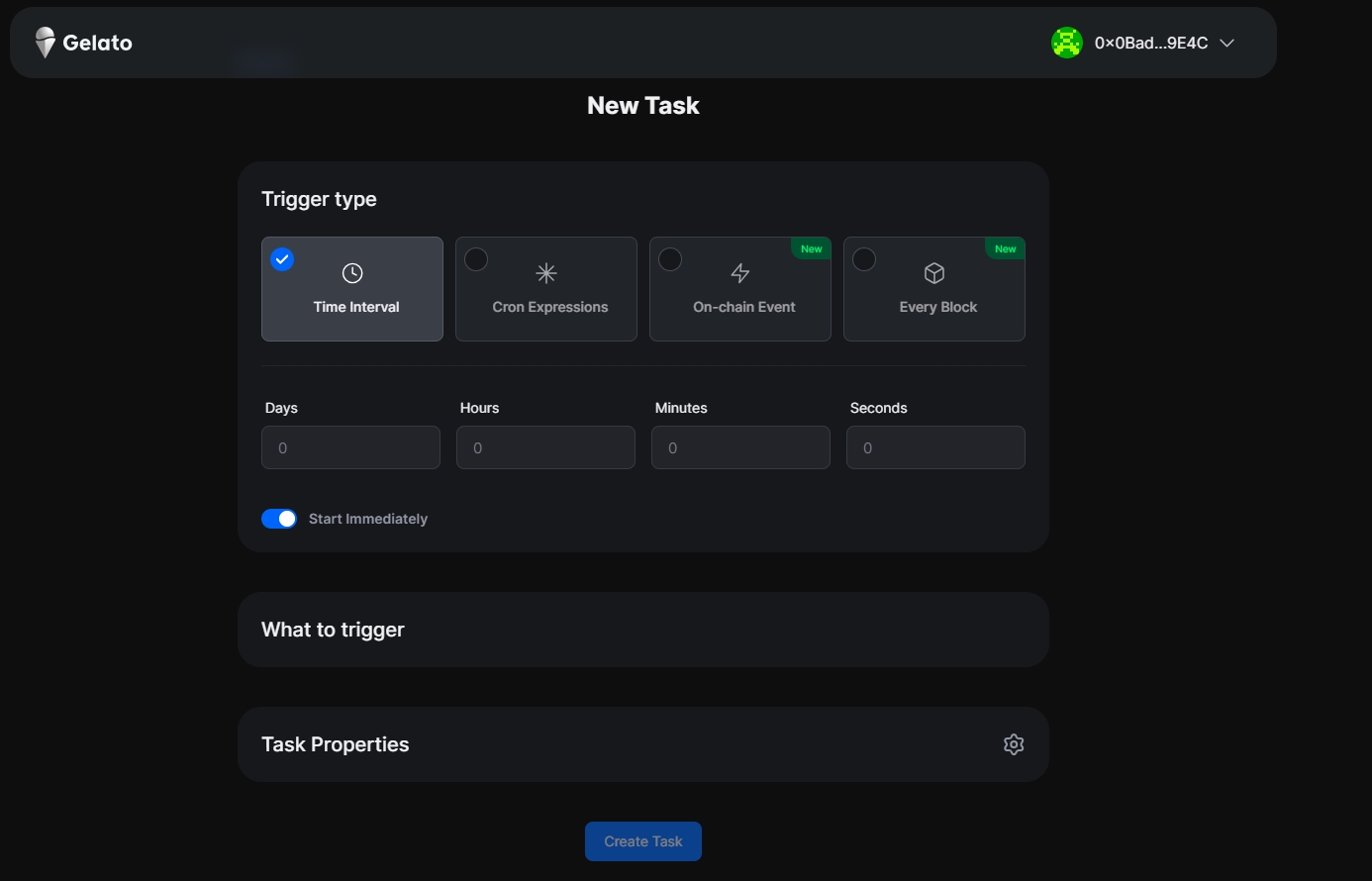Expand the What to trigger section
The width and height of the screenshot is (1372, 881).
pyautogui.click(x=333, y=630)
